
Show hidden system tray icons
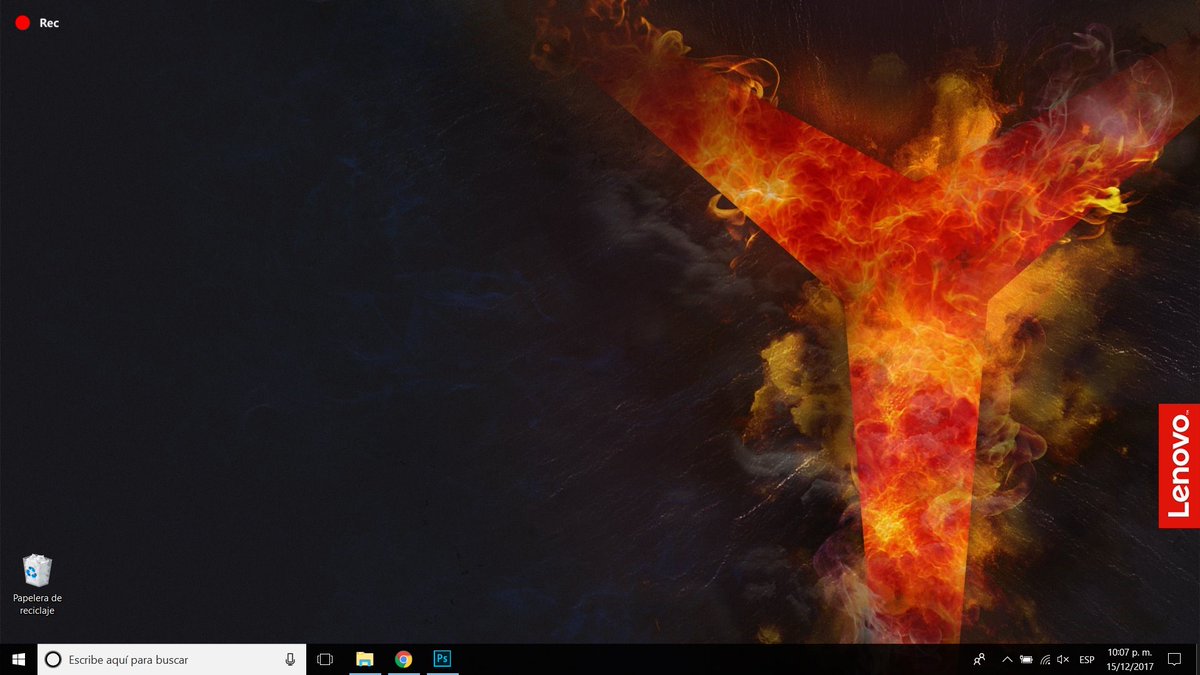pyautogui.click(x=1005, y=659)
